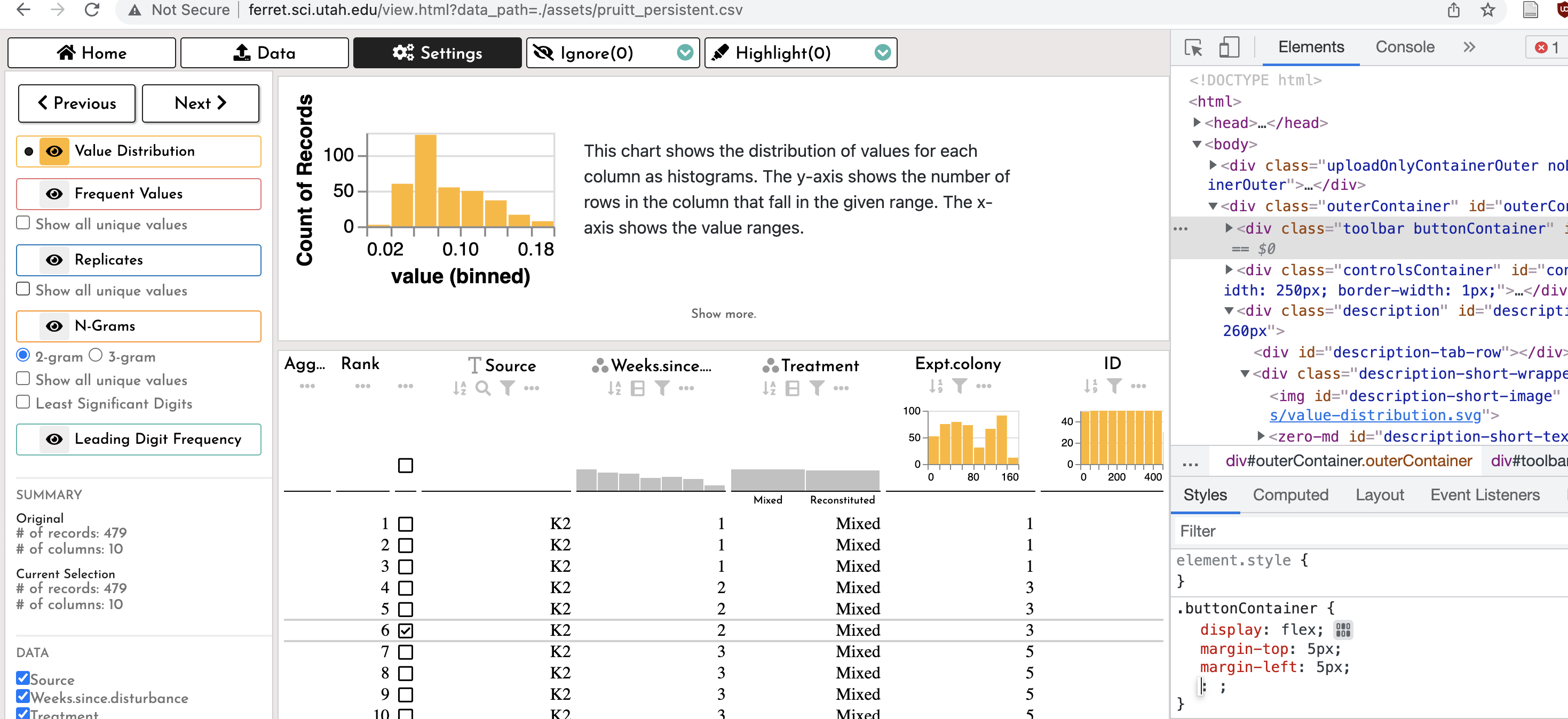Open the Computed styles tab
The image size is (1568, 719).
[x=1290, y=495]
